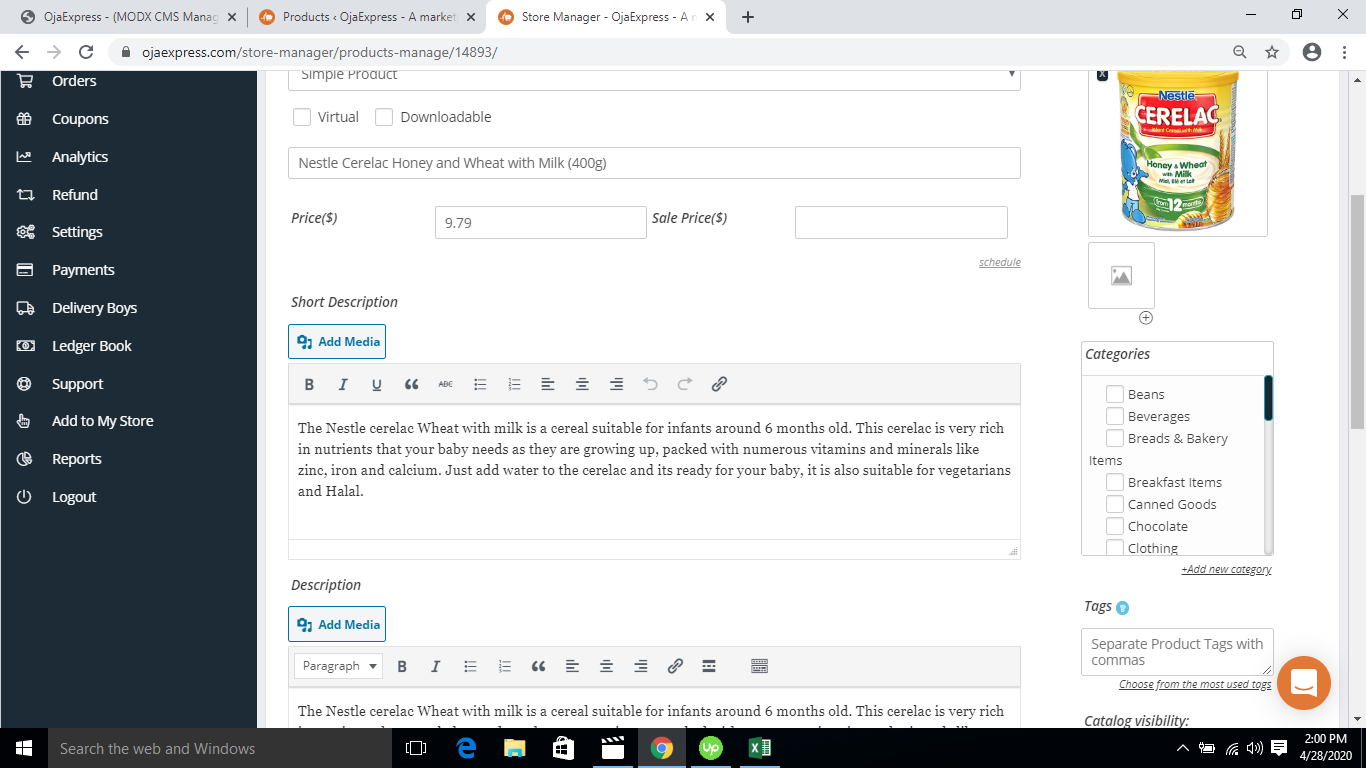Click the +Add new category link
The image size is (1366, 768).
(1226, 569)
